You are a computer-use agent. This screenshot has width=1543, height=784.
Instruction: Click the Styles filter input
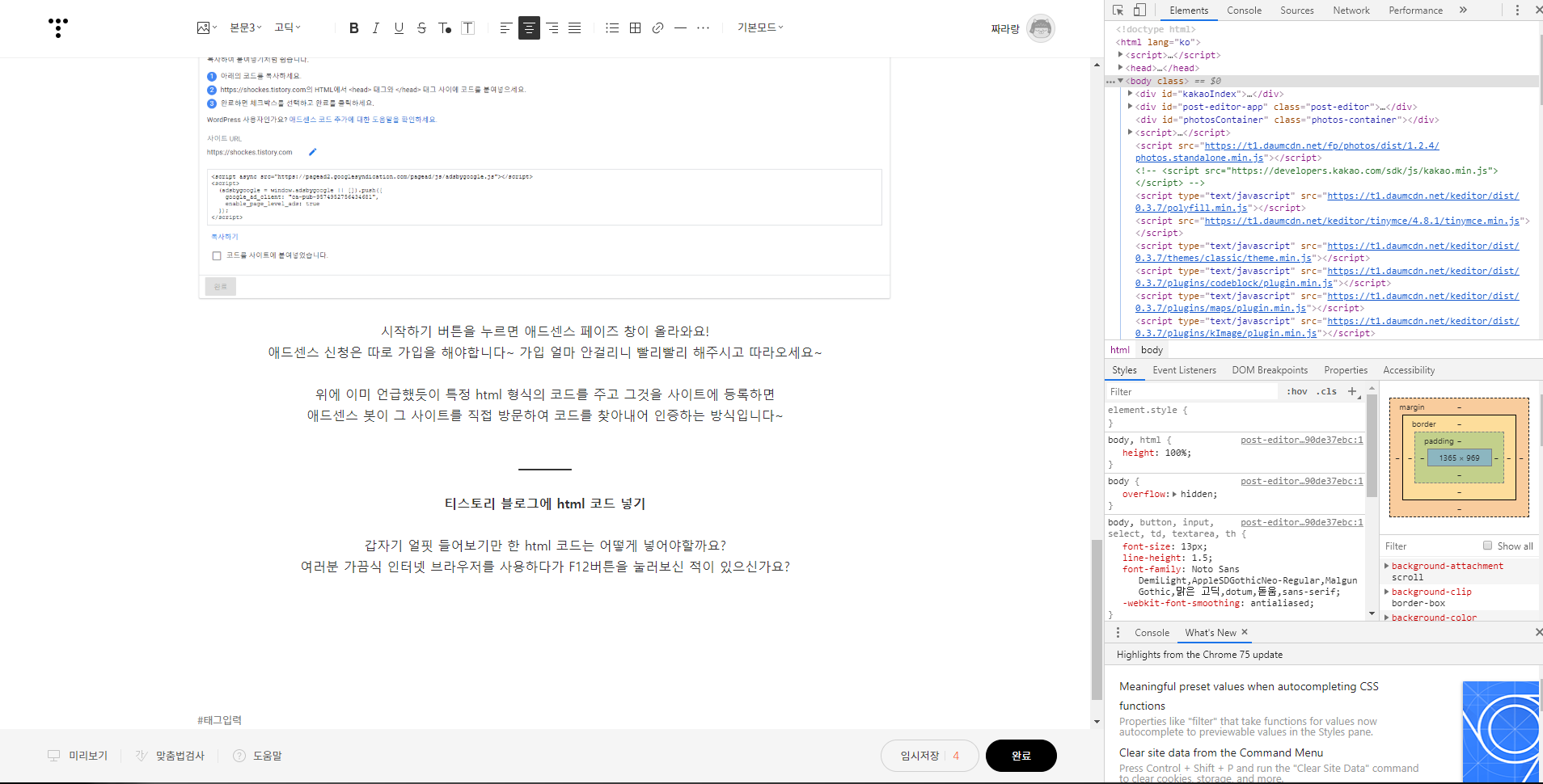1193,392
